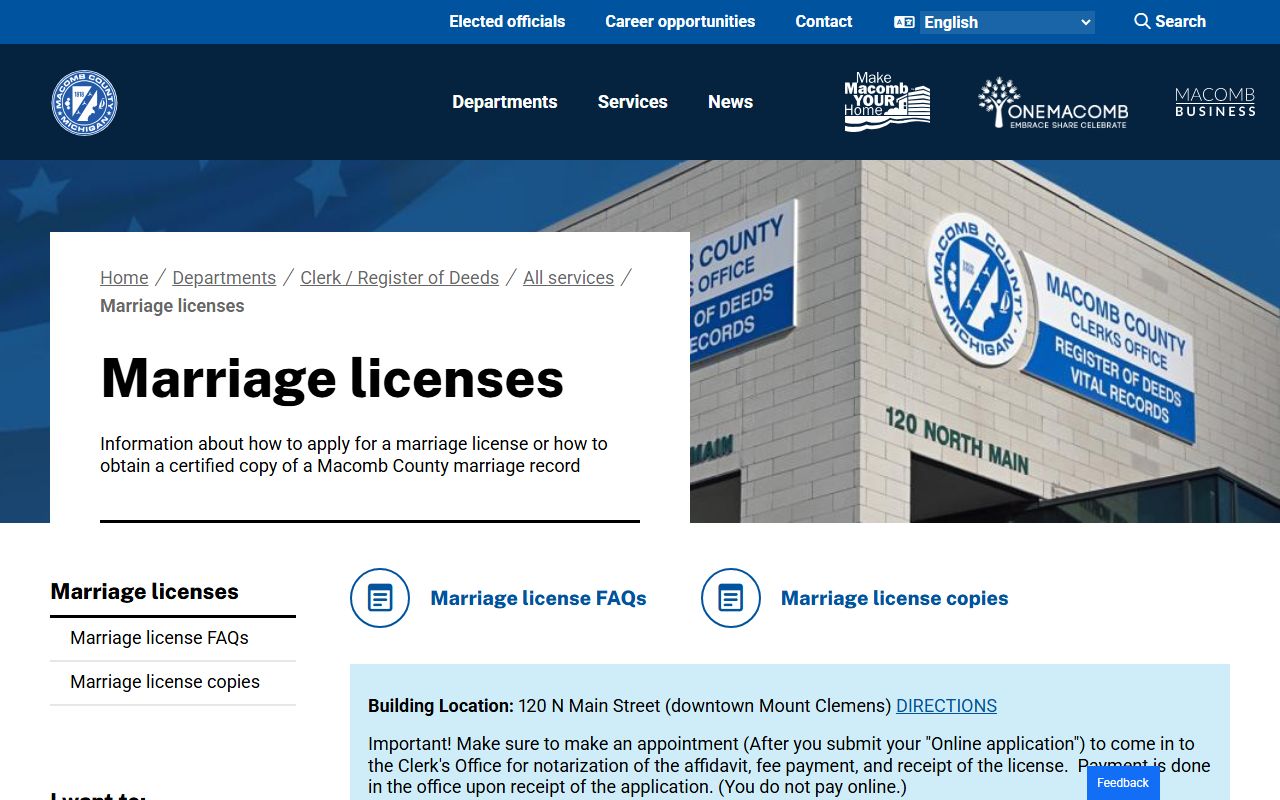The height and width of the screenshot is (800, 1280).
Task: Open the Services menu
Action: [633, 102]
